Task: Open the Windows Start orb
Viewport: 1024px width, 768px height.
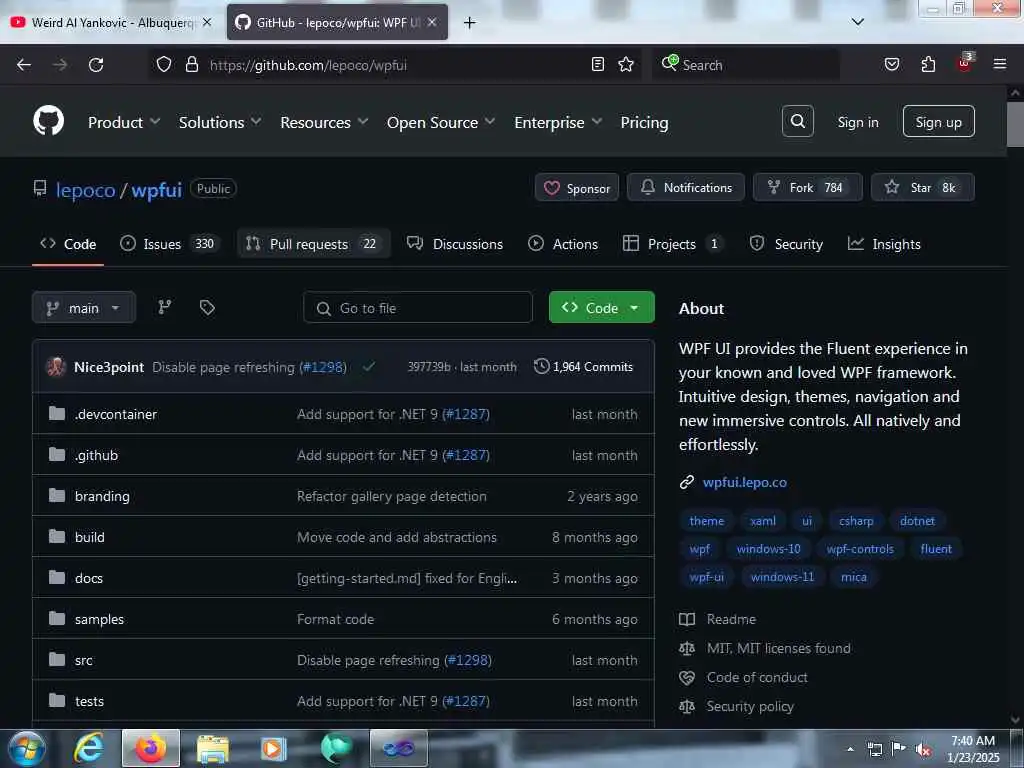Action: [25, 748]
